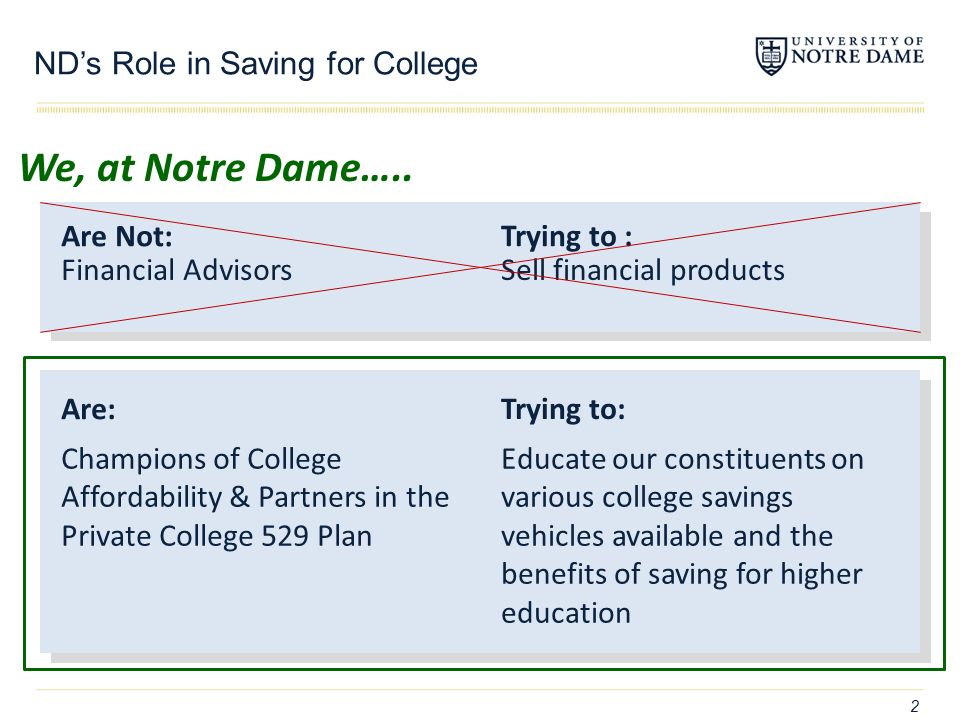Viewport: 960px width, 720px height.
Task: Select Educate our constituents on line
Action: tap(683, 459)
